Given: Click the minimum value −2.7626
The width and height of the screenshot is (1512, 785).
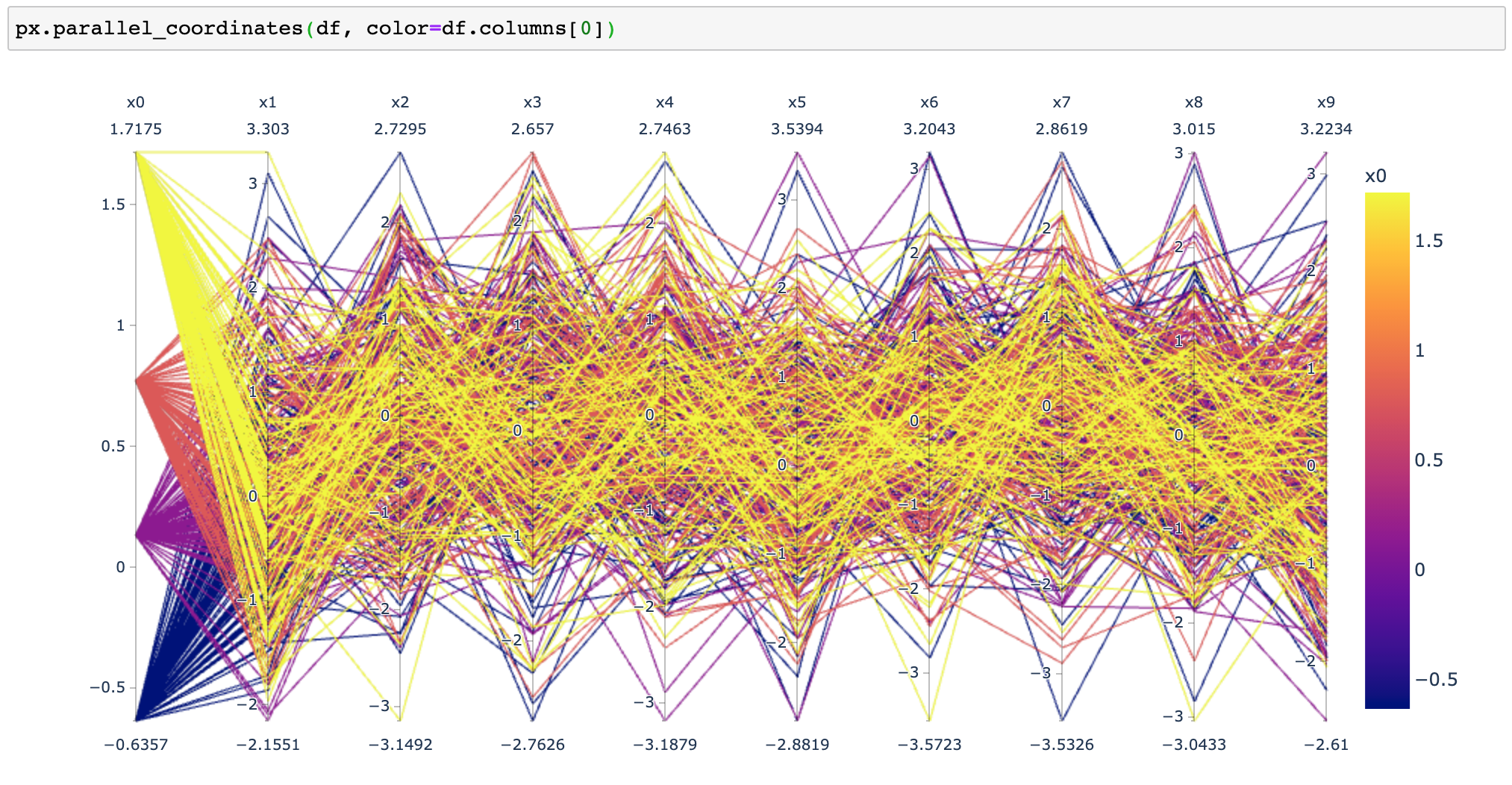Looking at the screenshot, I should click(532, 745).
